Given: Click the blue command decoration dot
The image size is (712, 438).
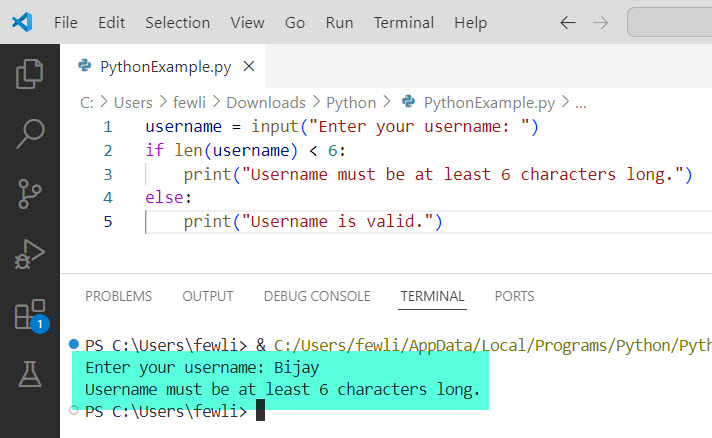Looking at the screenshot, I should [74, 344].
